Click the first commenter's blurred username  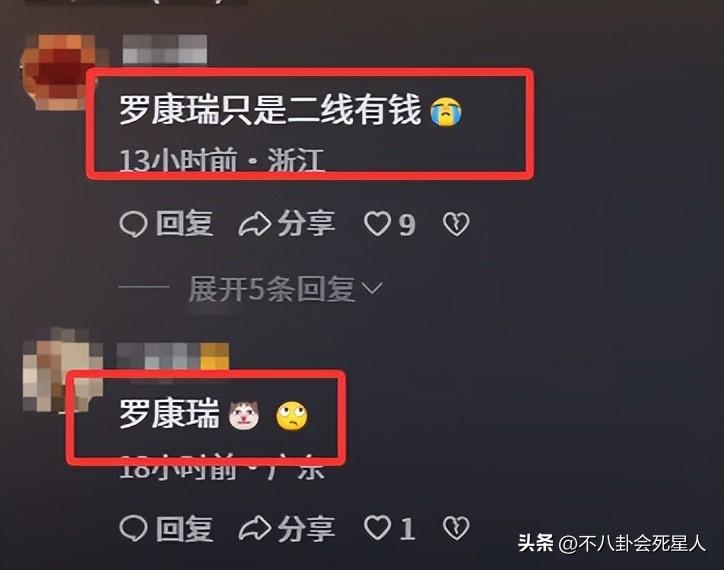[164, 49]
